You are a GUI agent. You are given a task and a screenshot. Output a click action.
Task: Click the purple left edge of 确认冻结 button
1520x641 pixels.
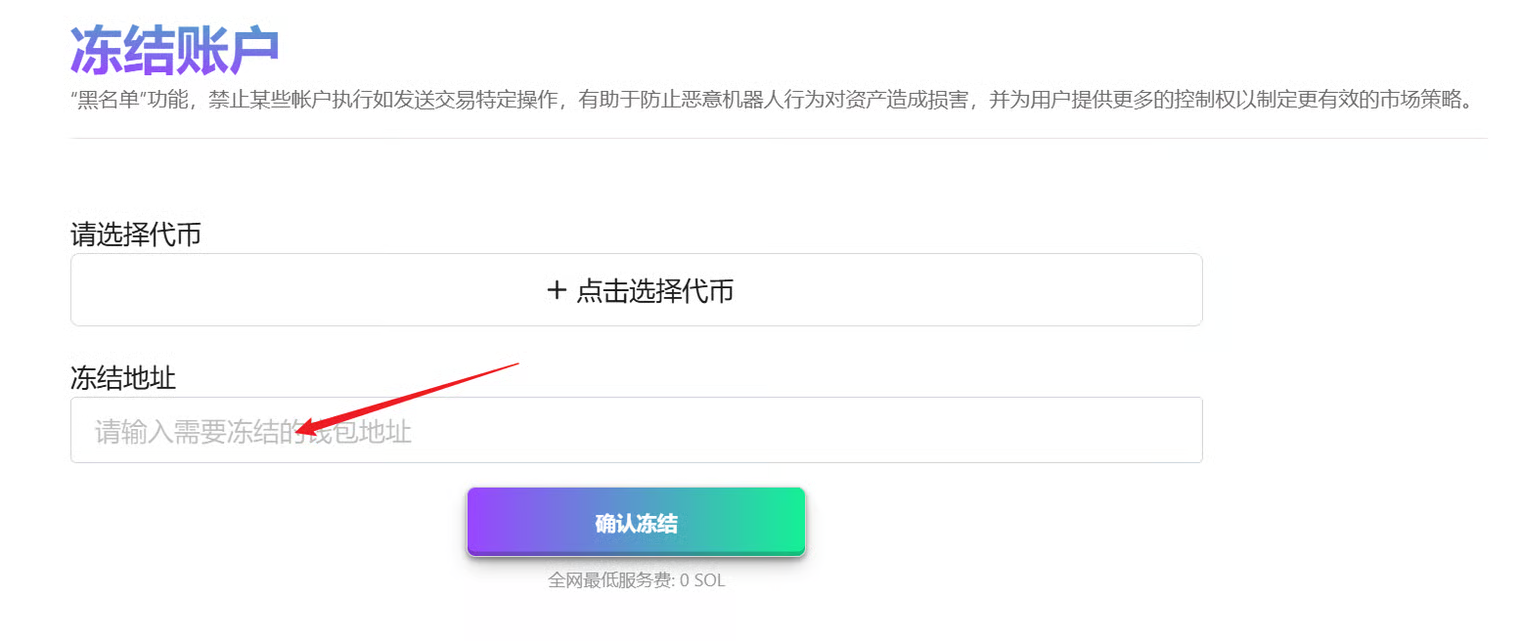(x=484, y=521)
